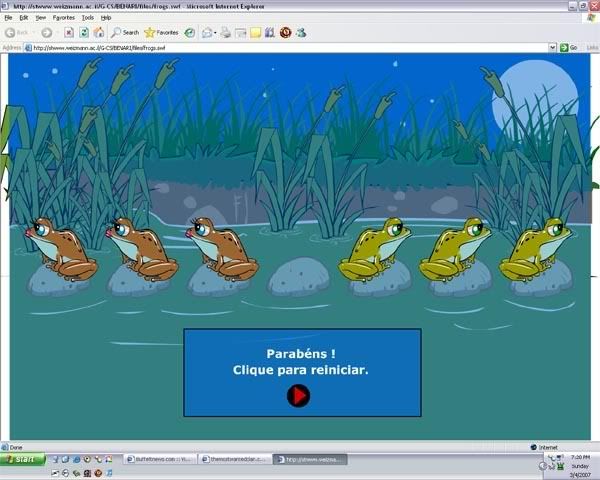Screen dimensions: 600x480
Task: Open the File menu
Action: 8,17
